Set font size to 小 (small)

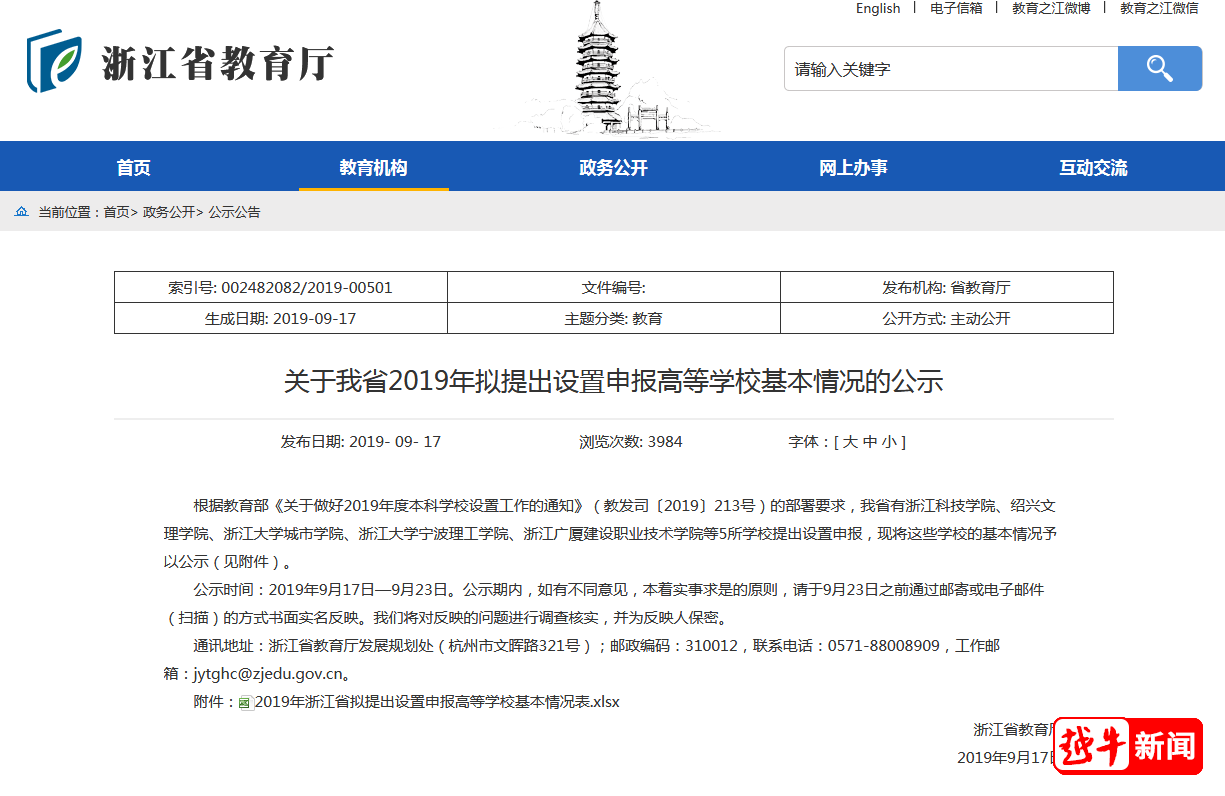click(889, 442)
